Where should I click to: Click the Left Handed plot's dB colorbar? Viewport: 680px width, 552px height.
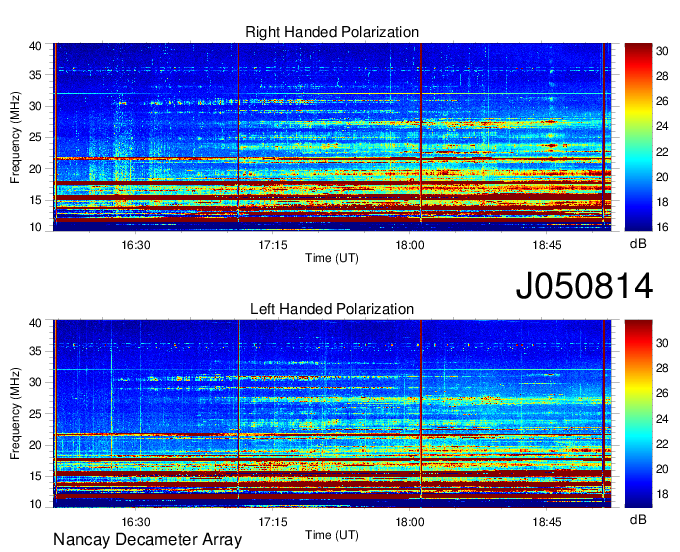coord(638,414)
